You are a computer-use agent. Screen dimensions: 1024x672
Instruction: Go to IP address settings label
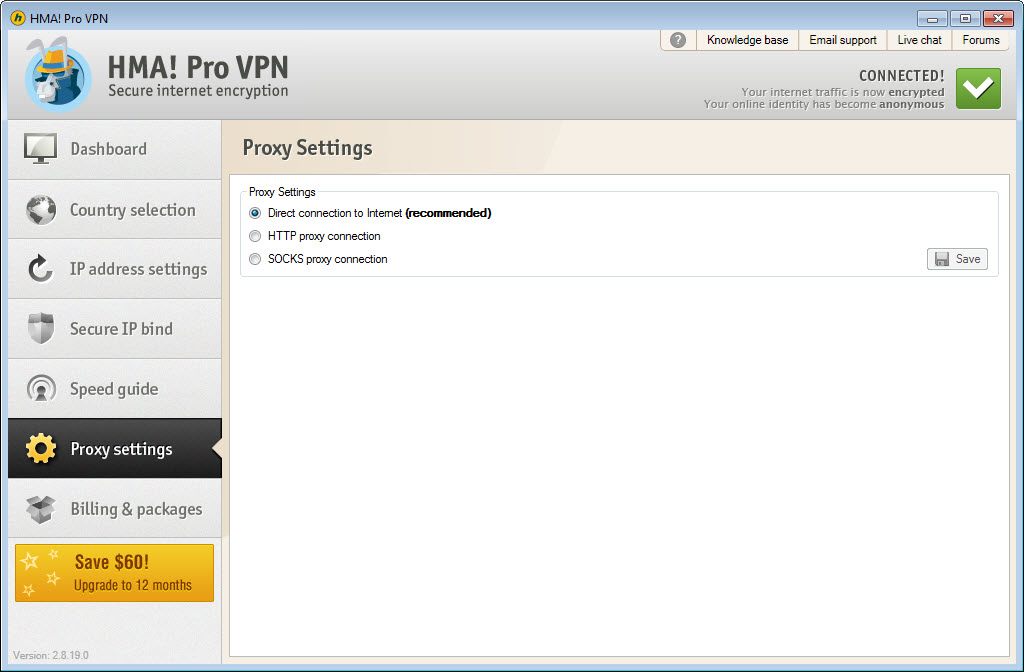tap(138, 269)
